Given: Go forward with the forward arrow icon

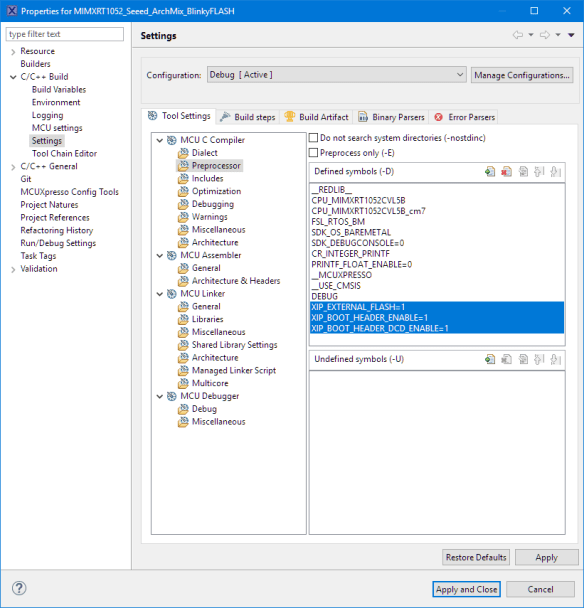Looking at the screenshot, I should click(545, 35).
